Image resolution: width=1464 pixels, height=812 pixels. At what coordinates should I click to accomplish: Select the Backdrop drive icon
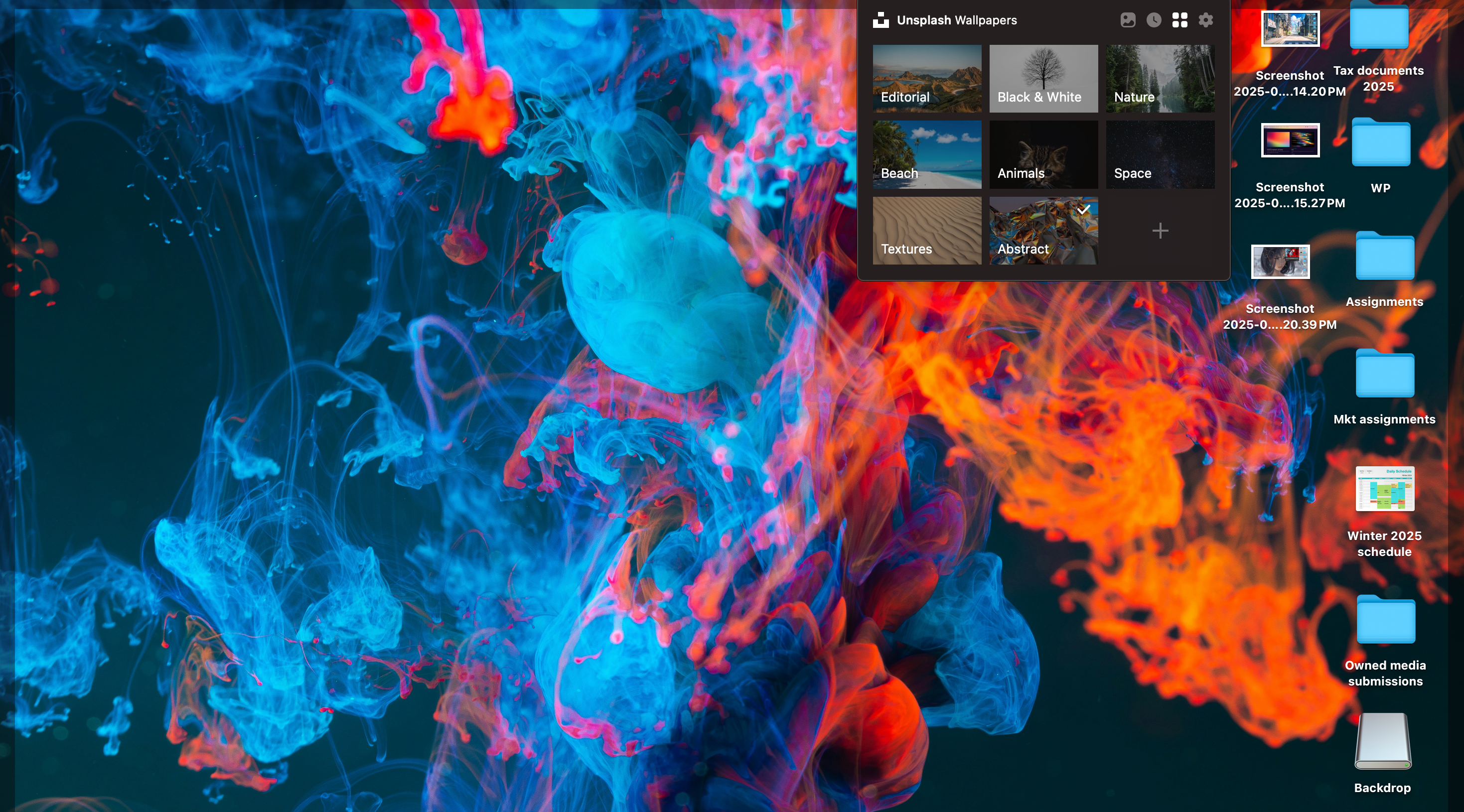pyautogui.click(x=1383, y=741)
